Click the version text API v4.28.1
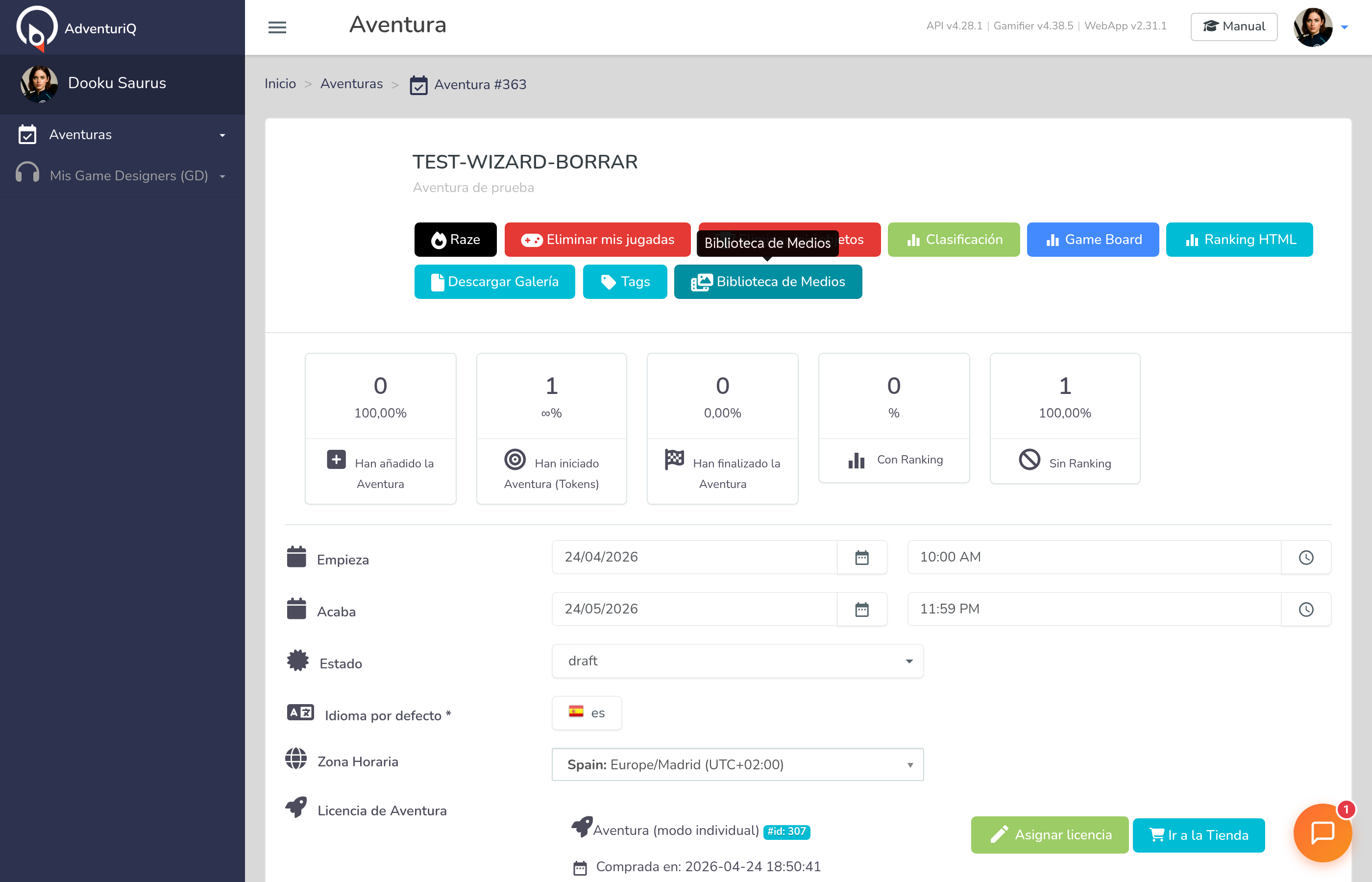1372x882 pixels. click(x=954, y=26)
